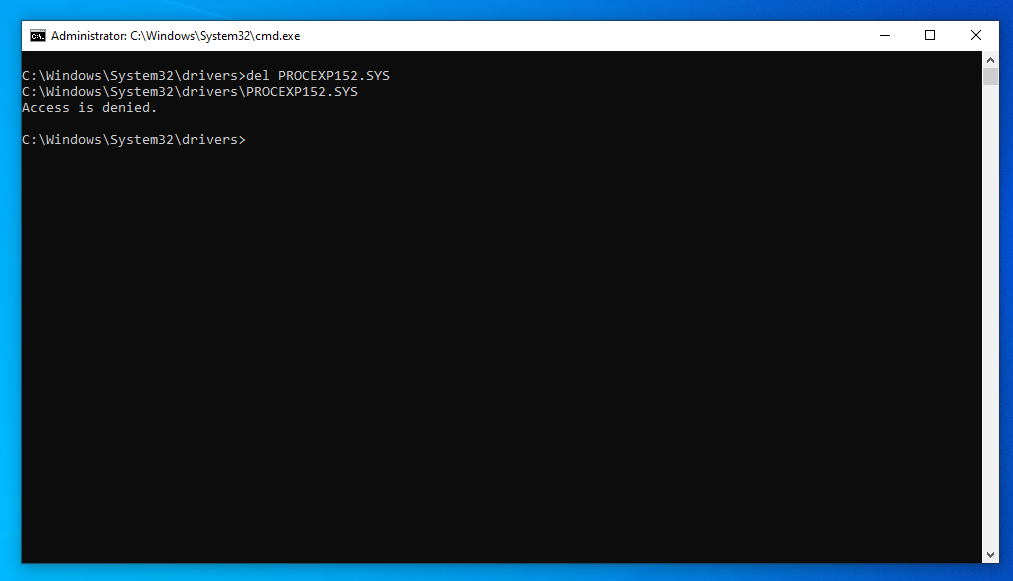The height and width of the screenshot is (581, 1013).
Task: Open the console window system menu icon
Action: [x=38, y=35]
